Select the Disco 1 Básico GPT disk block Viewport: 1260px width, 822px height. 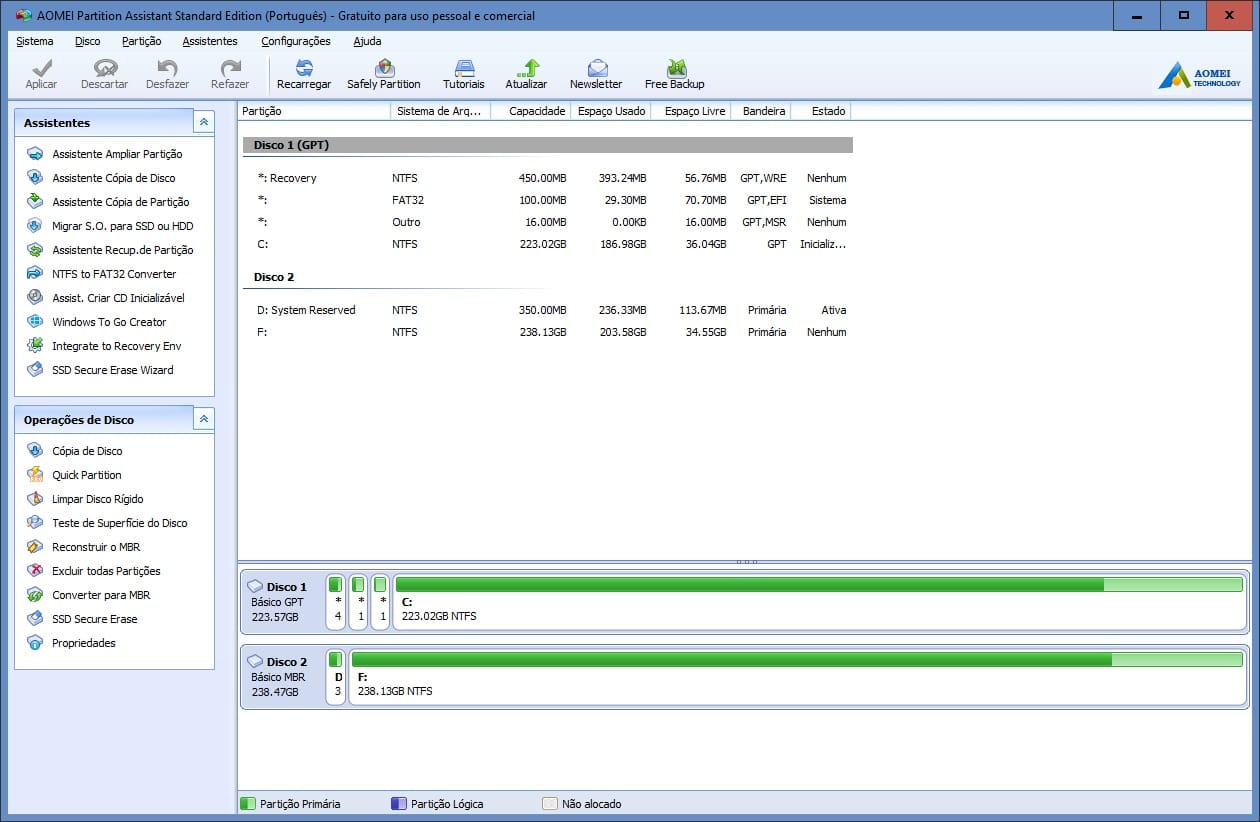(x=282, y=602)
